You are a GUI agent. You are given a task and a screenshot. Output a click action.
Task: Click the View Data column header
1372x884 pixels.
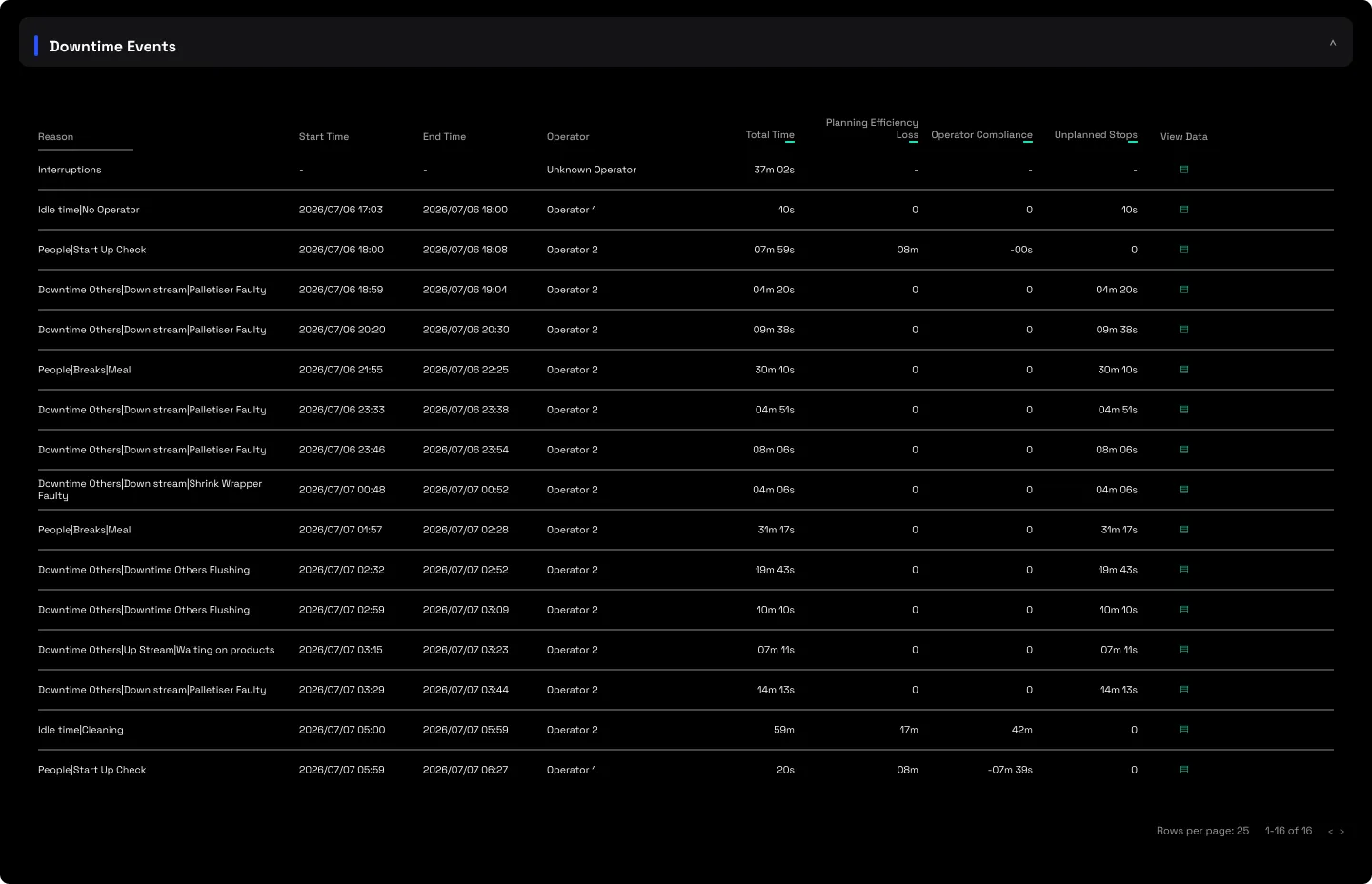pos(1184,137)
